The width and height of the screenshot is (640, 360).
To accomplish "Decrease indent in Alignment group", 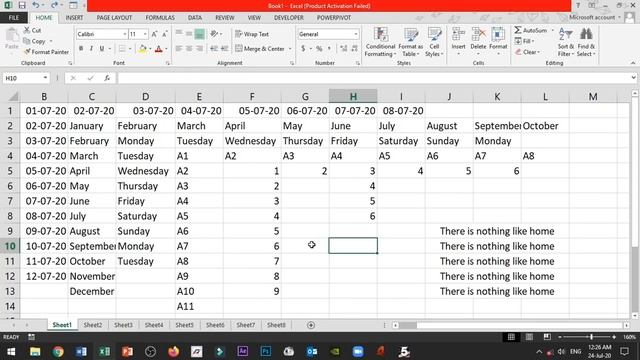I will click(x=214, y=49).
